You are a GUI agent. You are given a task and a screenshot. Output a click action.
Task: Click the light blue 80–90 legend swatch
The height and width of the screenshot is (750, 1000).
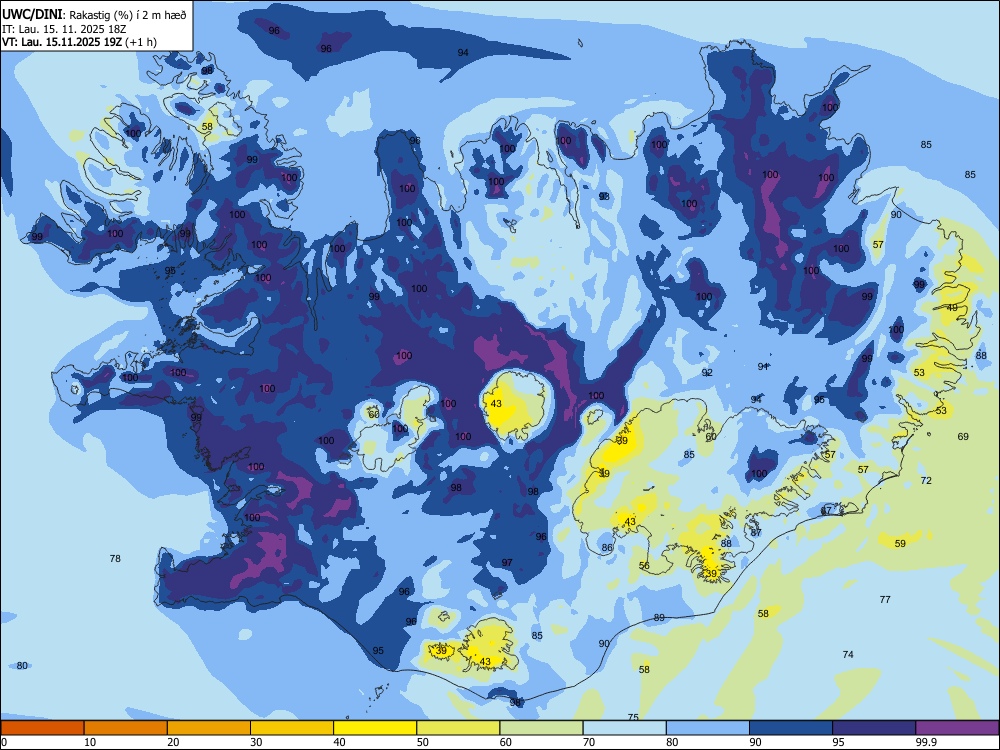[x=708, y=728]
